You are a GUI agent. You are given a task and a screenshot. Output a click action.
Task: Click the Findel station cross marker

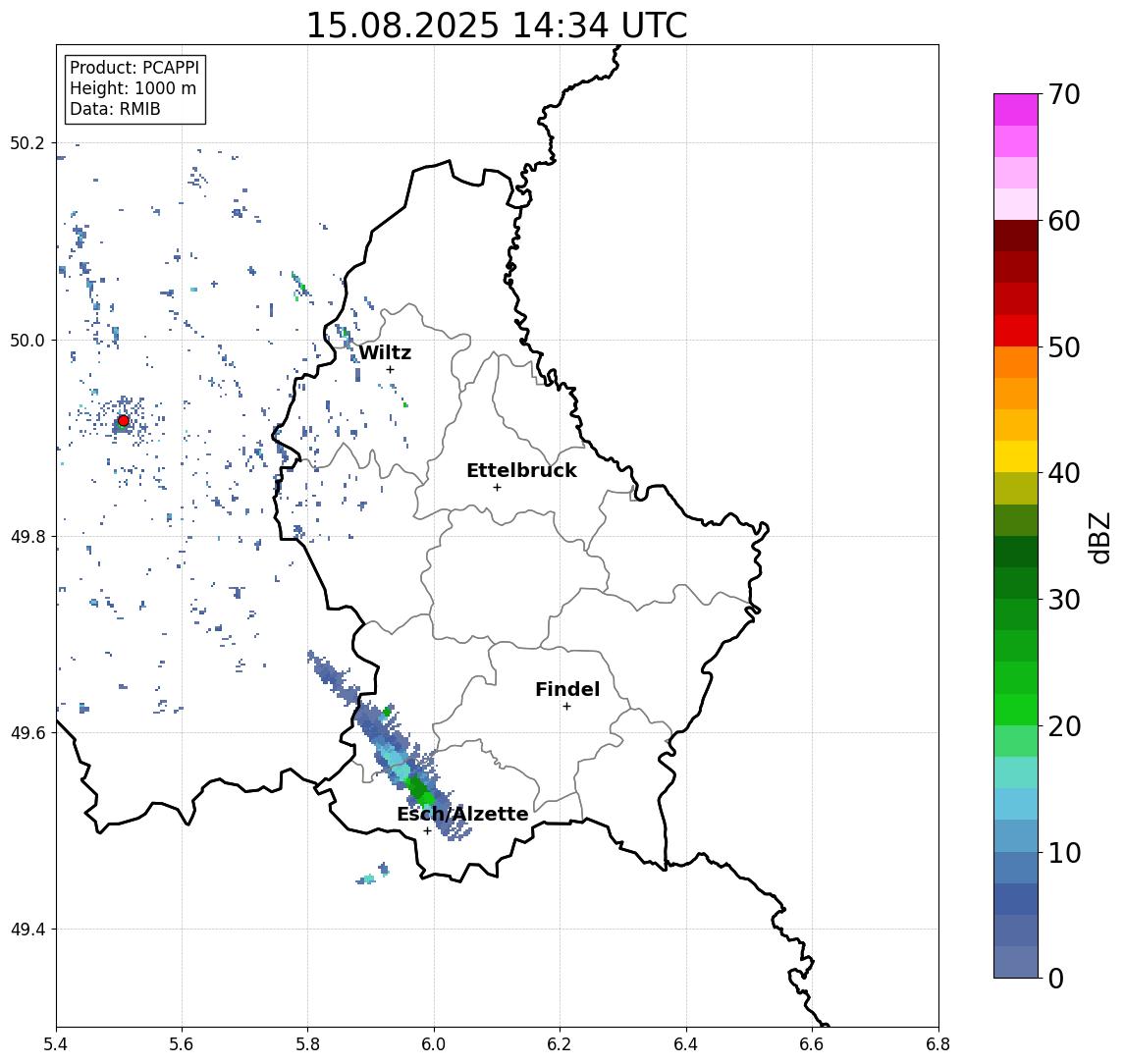566,707
